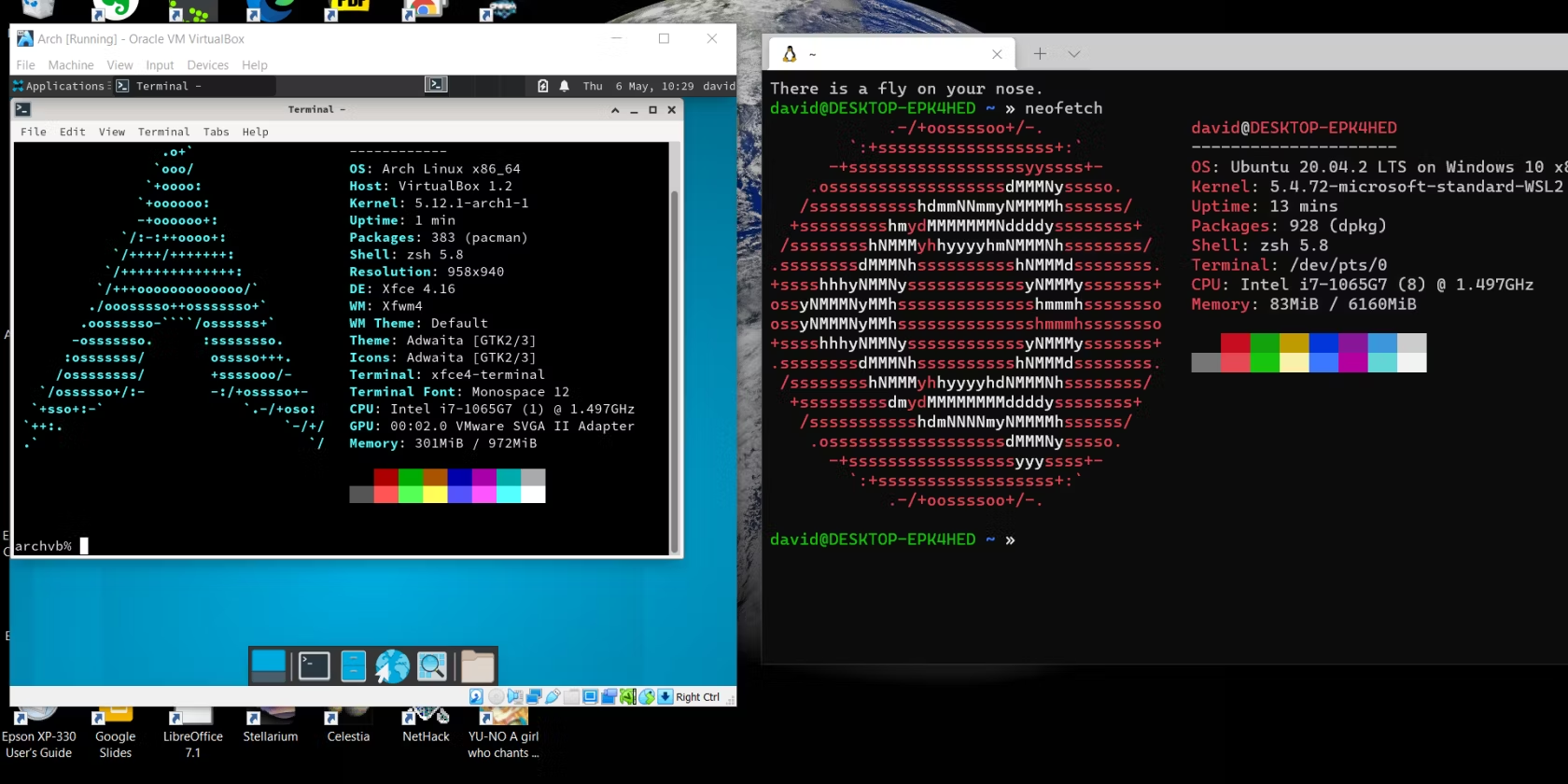Open the tab dropdown arrow in Windows Terminal

coord(1073,54)
